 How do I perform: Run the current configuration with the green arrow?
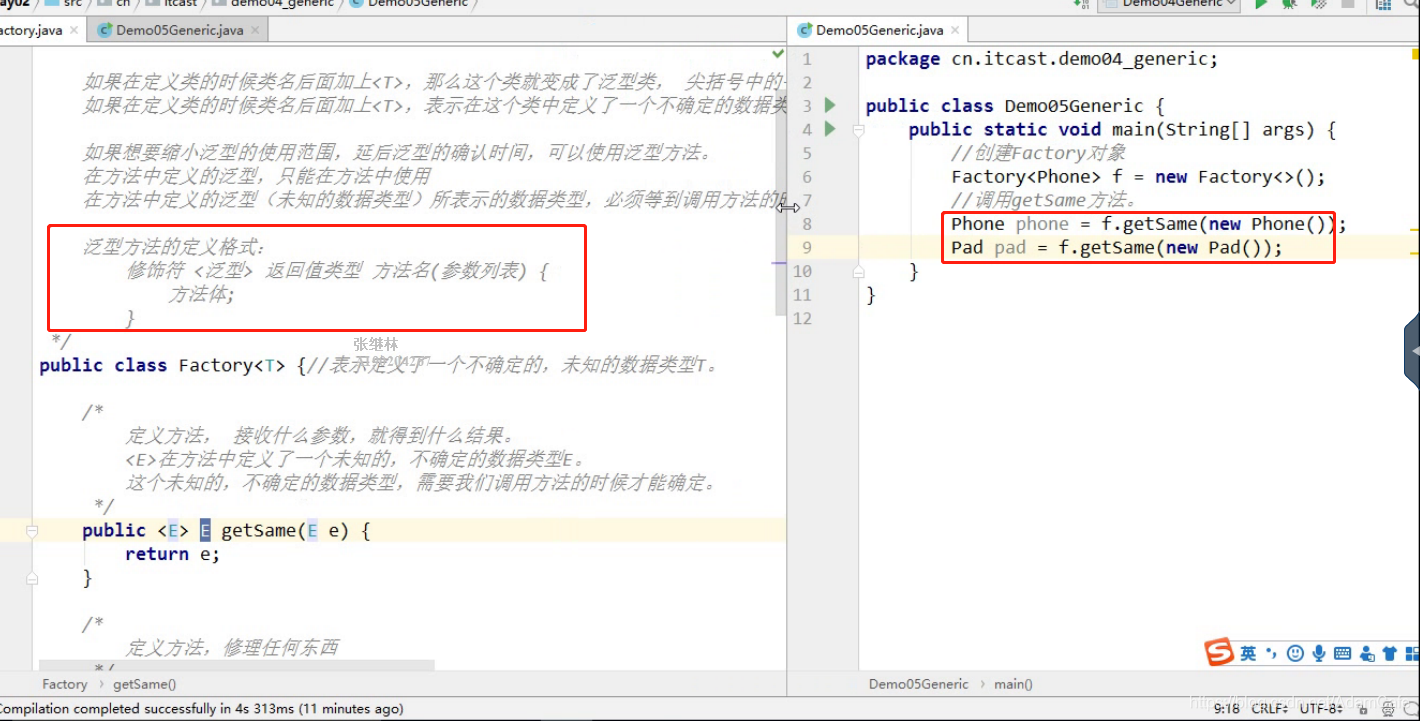[1262, 5]
